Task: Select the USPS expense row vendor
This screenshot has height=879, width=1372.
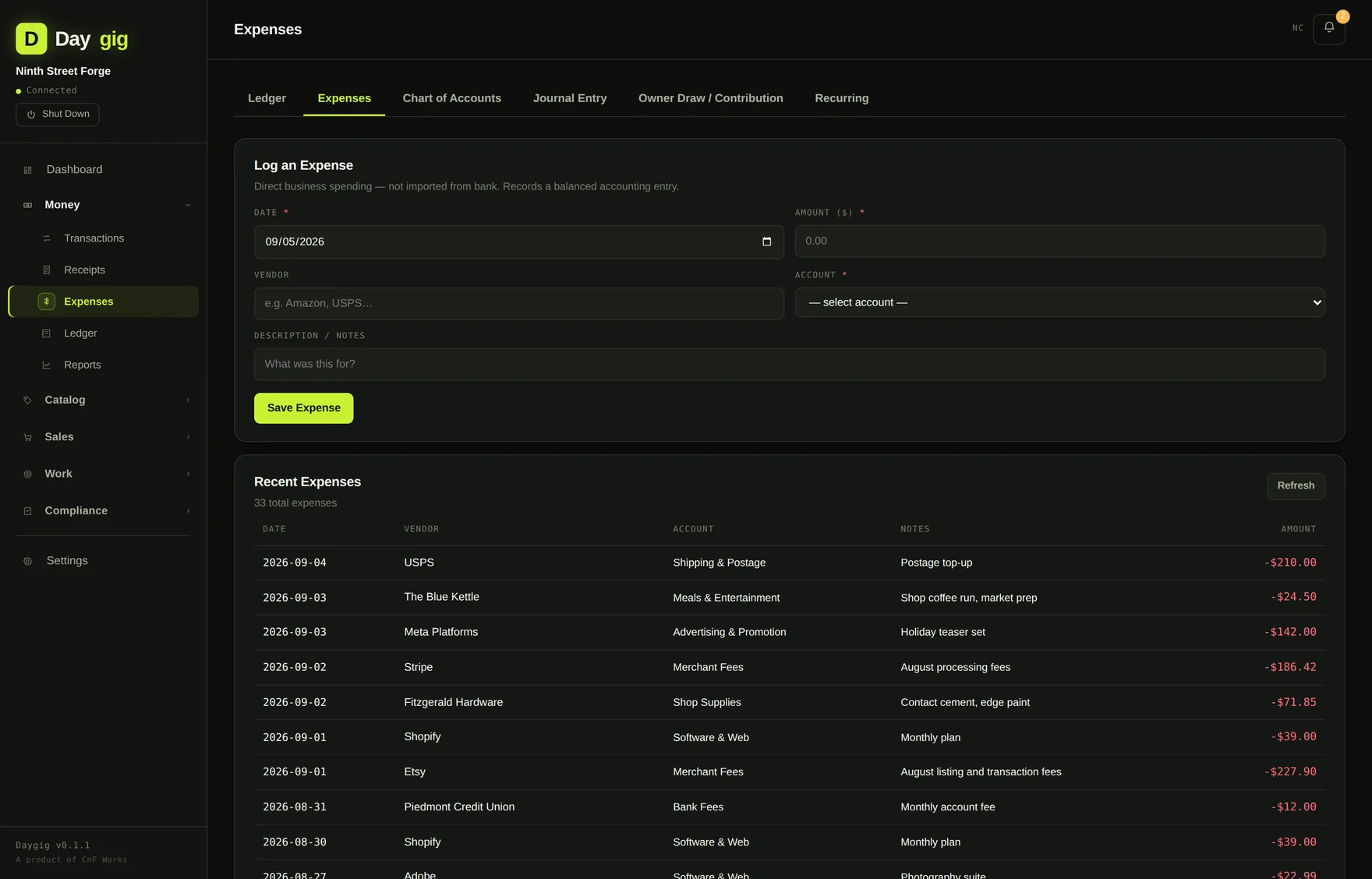Action: tap(419, 563)
